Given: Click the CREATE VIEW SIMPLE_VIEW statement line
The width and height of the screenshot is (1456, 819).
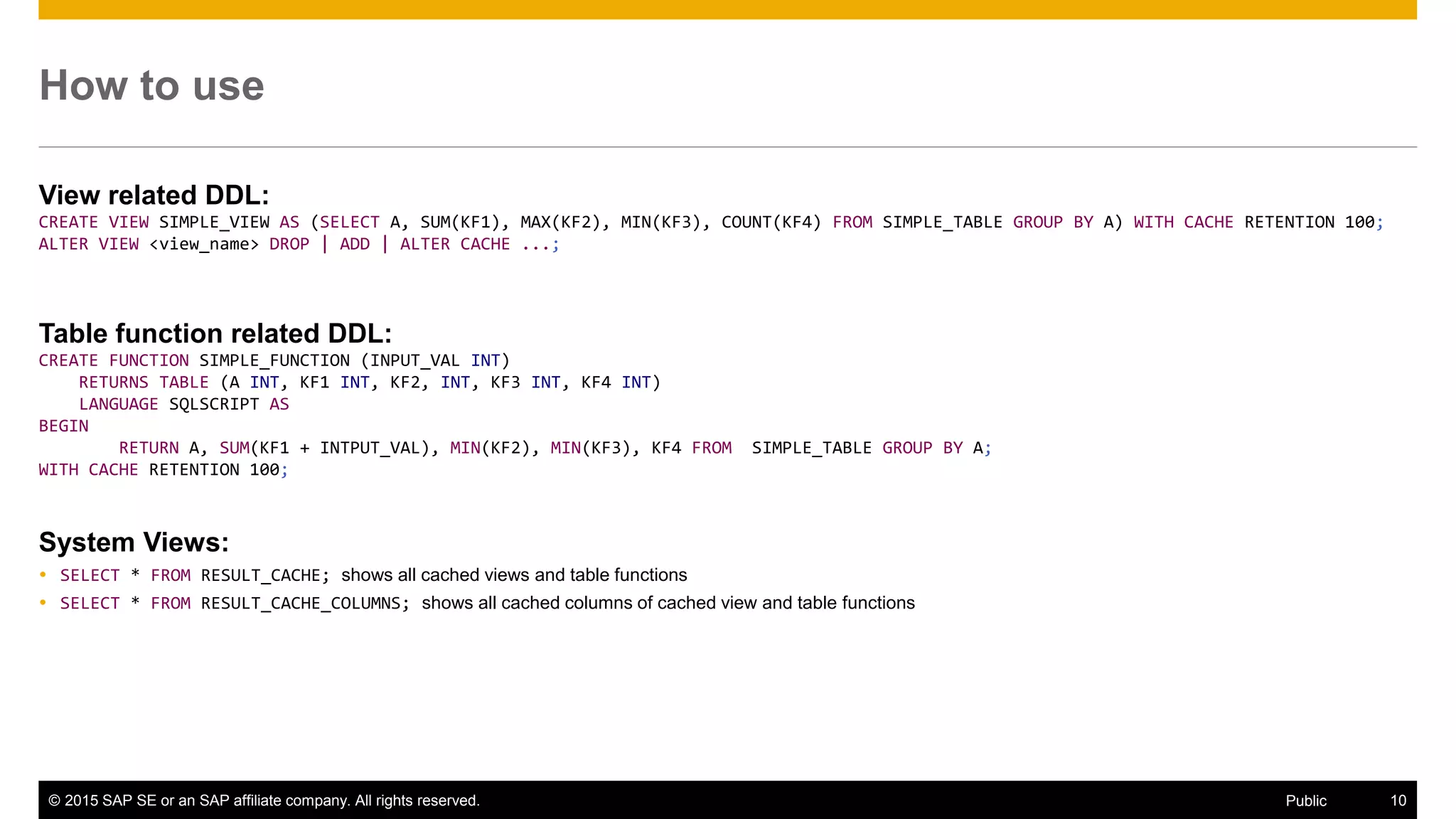Looking at the screenshot, I should [711, 223].
